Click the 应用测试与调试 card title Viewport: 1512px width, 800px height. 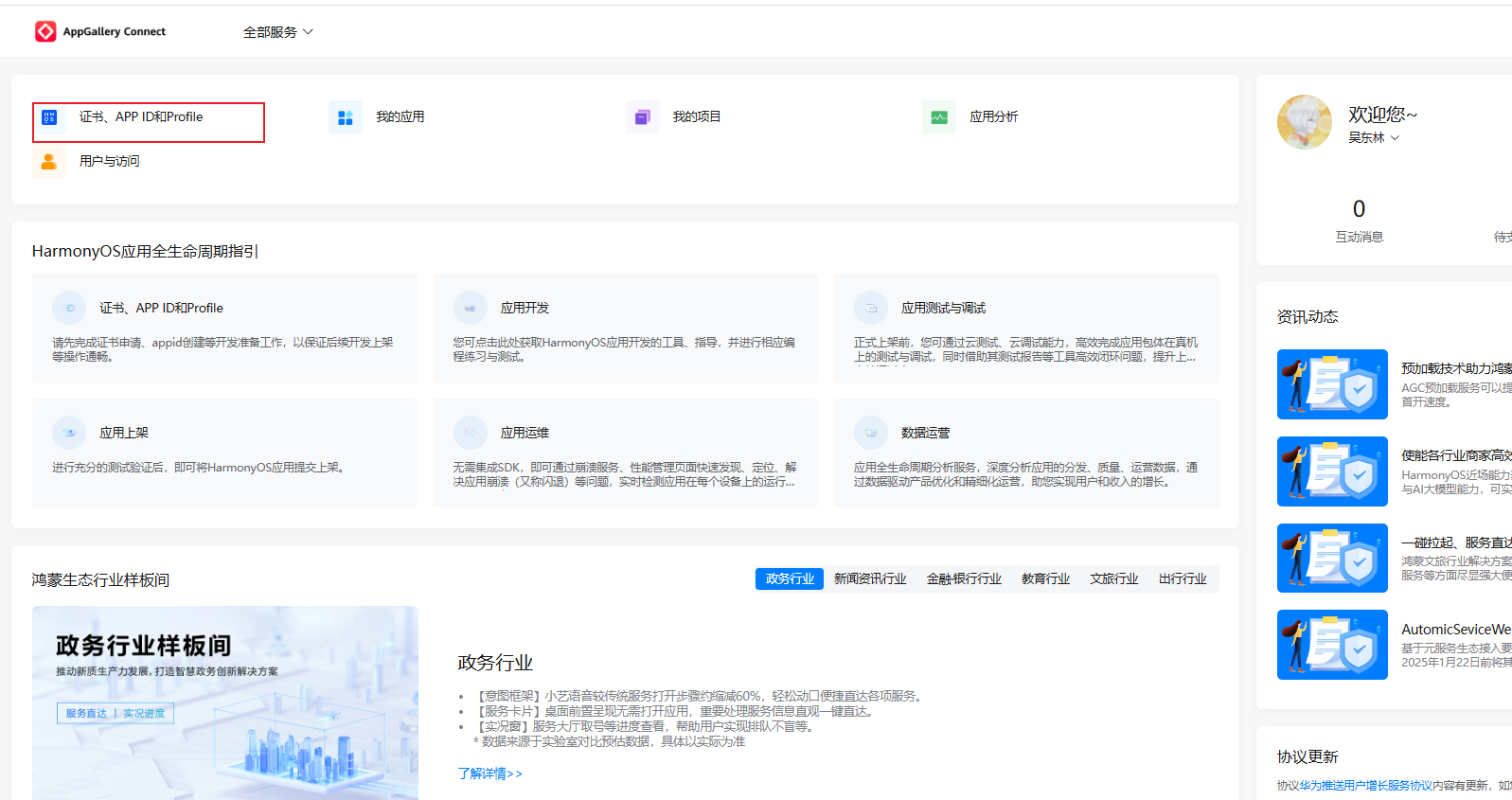(943, 308)
